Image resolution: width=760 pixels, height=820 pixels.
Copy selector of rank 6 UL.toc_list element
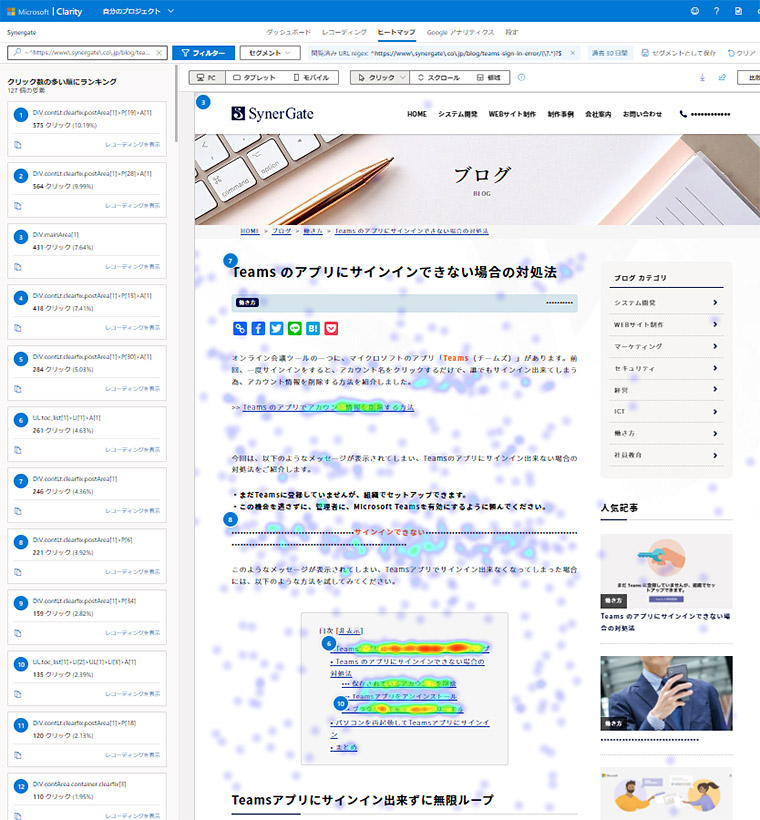pos(18,450)
